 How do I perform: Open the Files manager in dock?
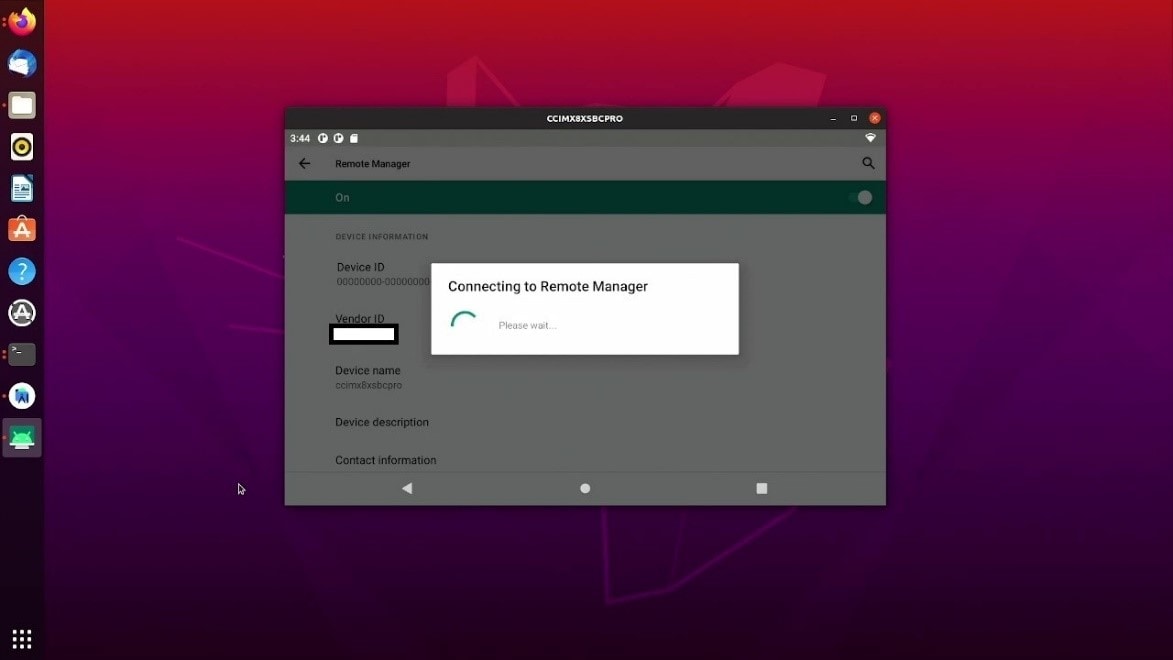[x=22, y=105]
